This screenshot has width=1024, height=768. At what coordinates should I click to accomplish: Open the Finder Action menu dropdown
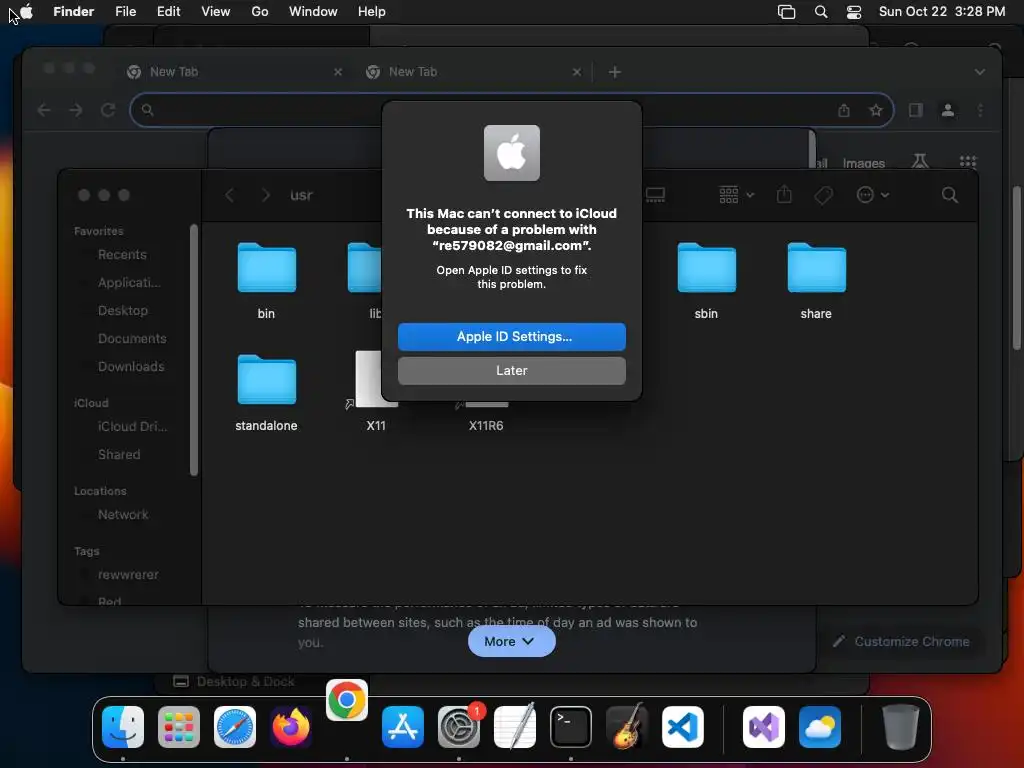tap(872, 195)
